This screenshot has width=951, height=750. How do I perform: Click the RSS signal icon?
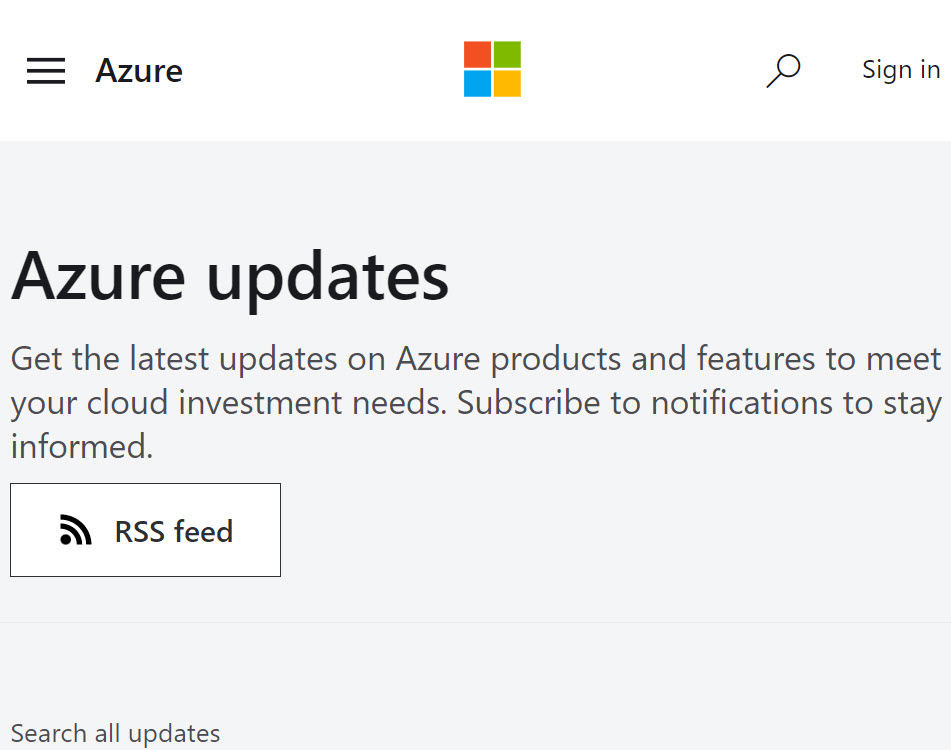click(x=76, y=530)
